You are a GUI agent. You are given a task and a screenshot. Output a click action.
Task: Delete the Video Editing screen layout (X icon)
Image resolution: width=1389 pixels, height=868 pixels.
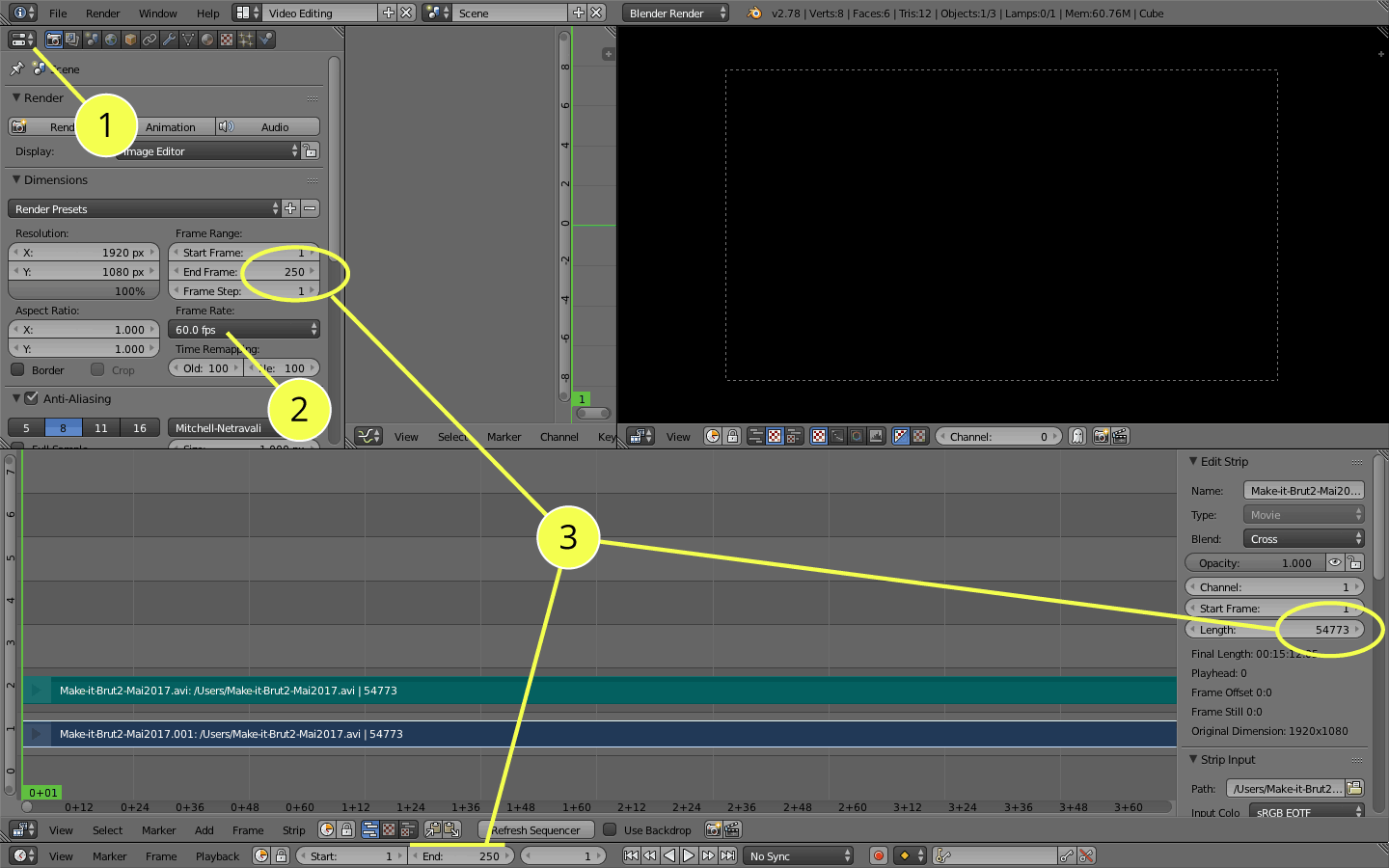pyautogui.click(x=407, y=13)
